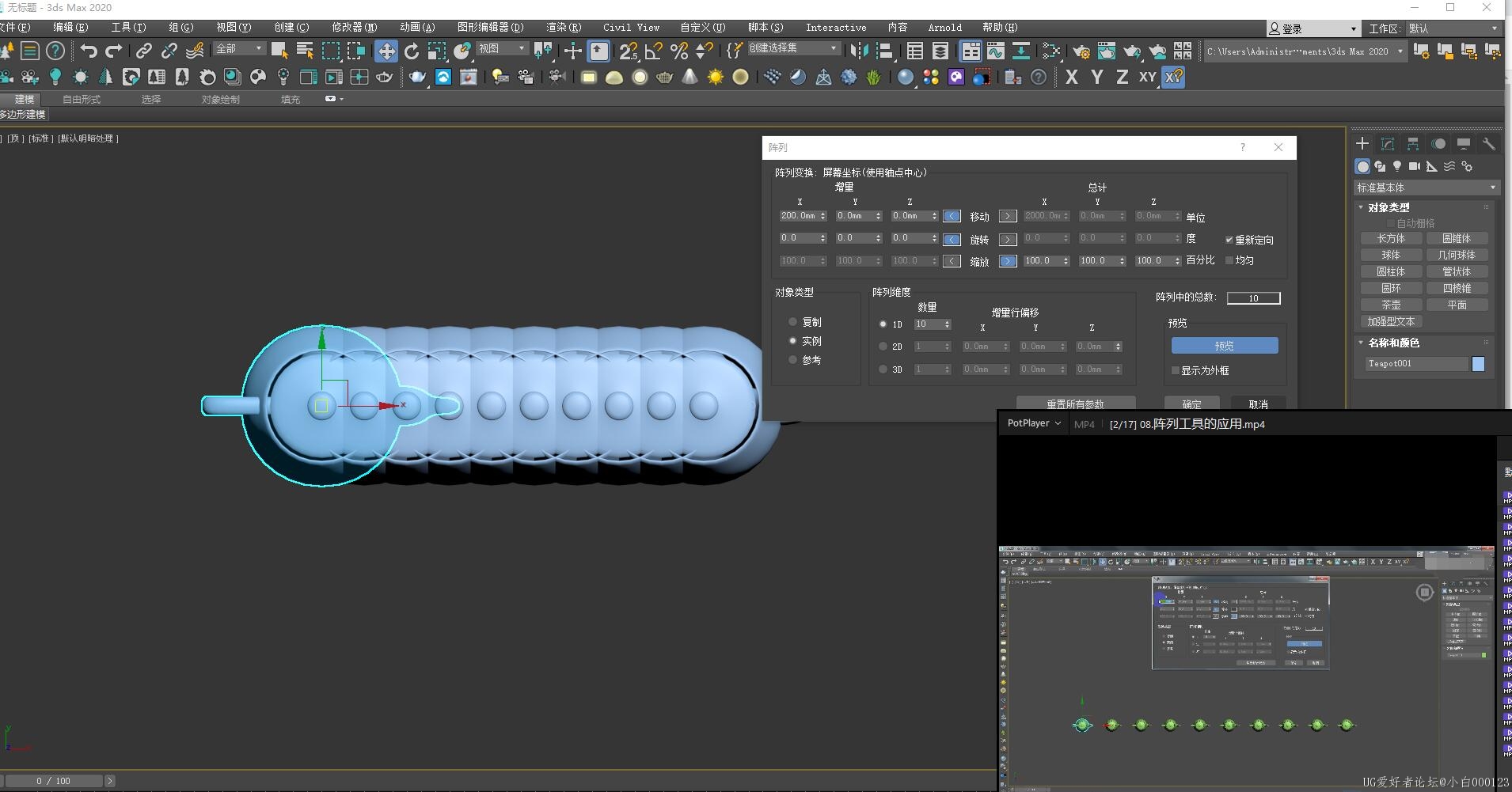Select the Link tool icon
This screenshot has width=1512, height=792.
pyautogui.click(x=143, y=51)
